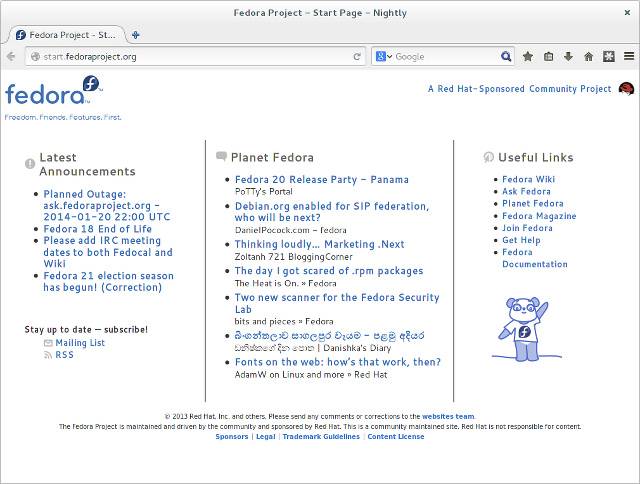Click the search magnifier icon

click(x=506, y=56)
